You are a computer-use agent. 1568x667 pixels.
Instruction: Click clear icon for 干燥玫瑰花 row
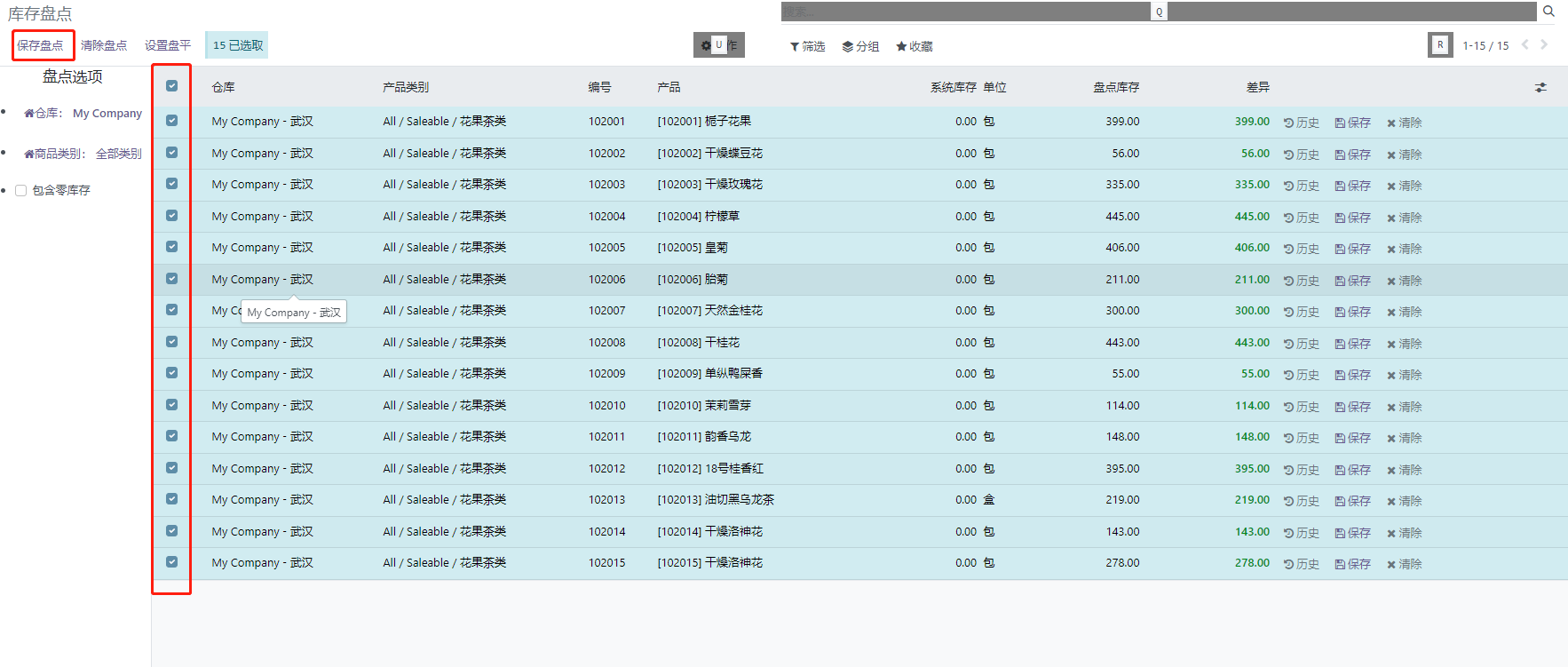pyautogui.click(x=1405, y=186)
